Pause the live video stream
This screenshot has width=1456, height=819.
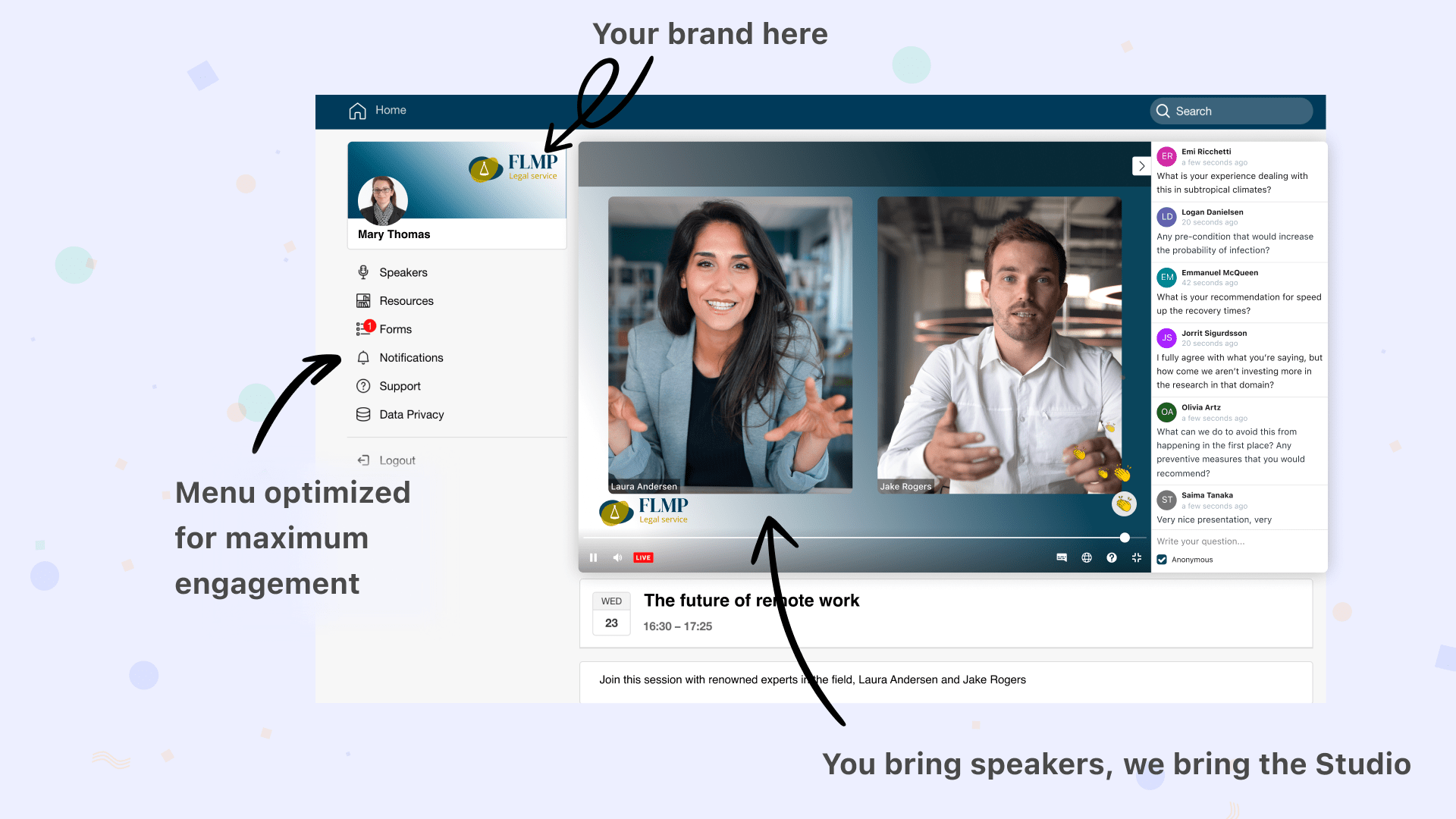(x=593, y=557)
